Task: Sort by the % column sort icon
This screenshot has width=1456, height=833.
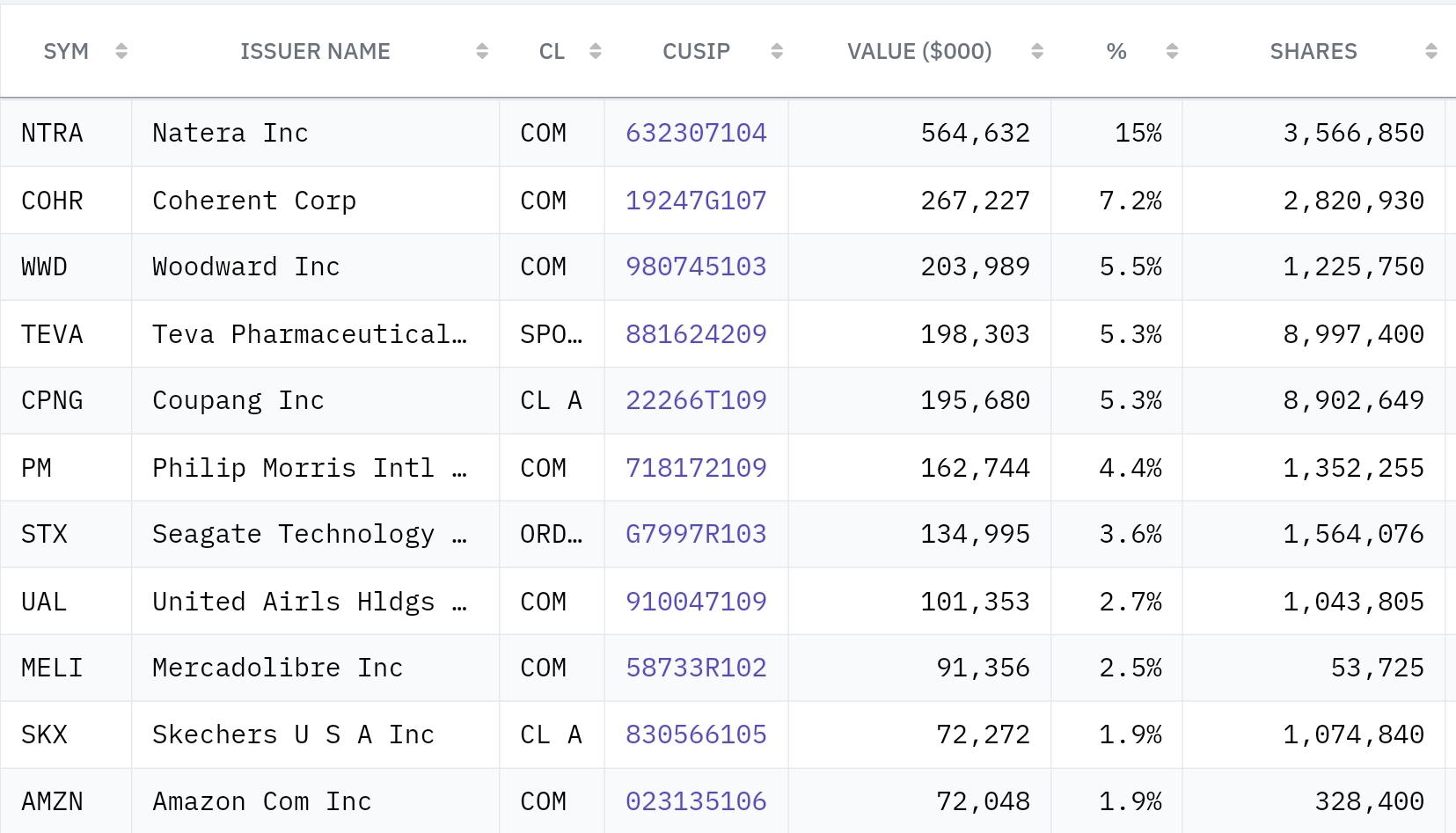Action: (x=1172, y=52)
